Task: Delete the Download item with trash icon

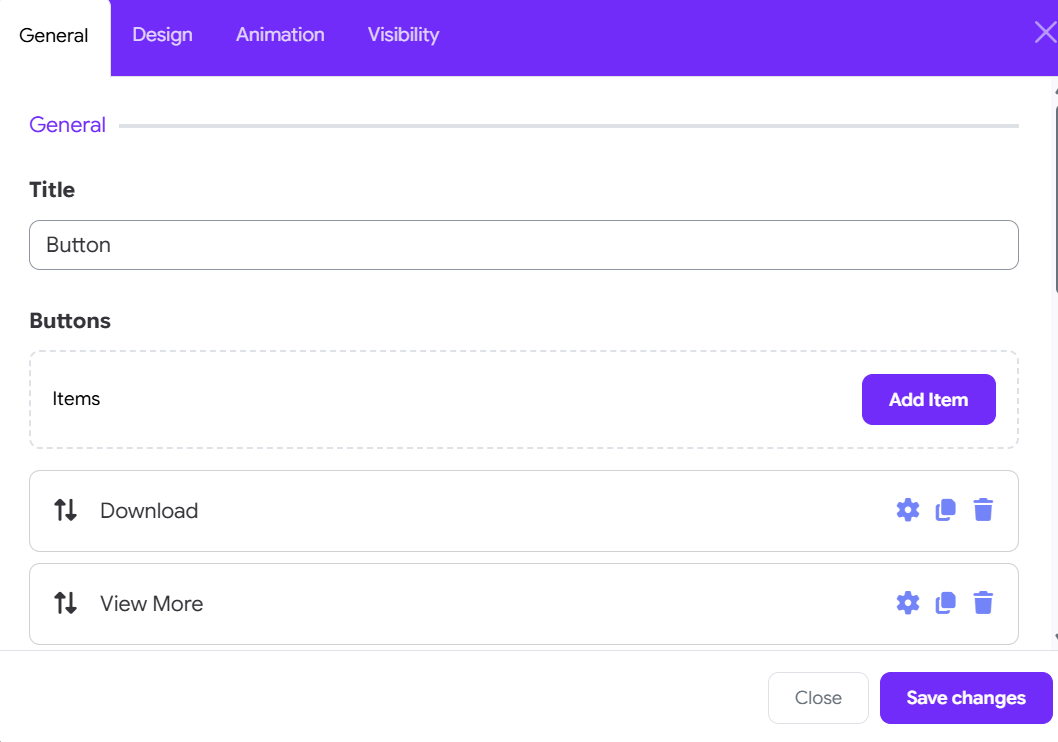Action: (983, 510)
